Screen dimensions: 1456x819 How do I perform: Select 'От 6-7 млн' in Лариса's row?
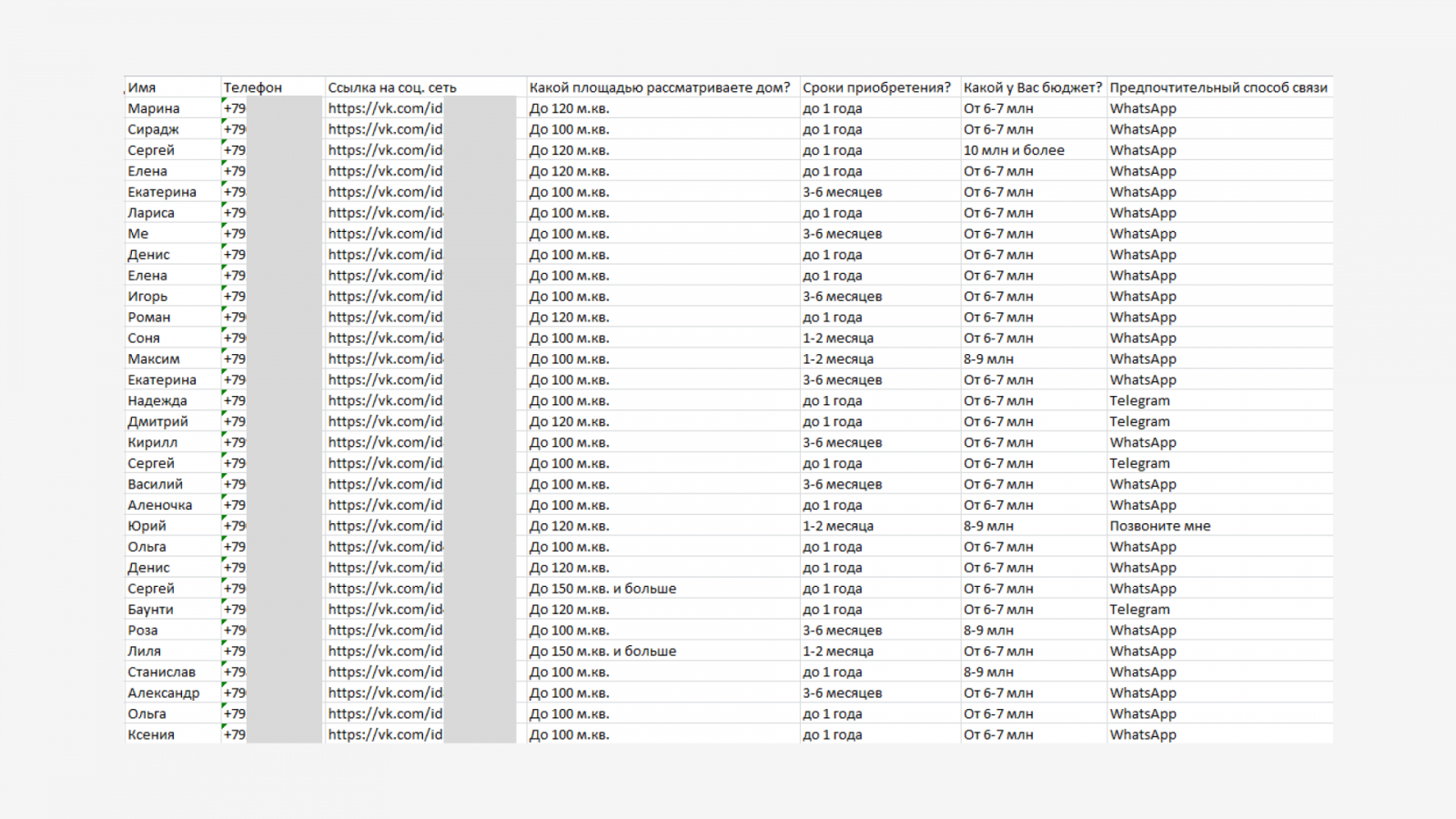tap(998, 213)
